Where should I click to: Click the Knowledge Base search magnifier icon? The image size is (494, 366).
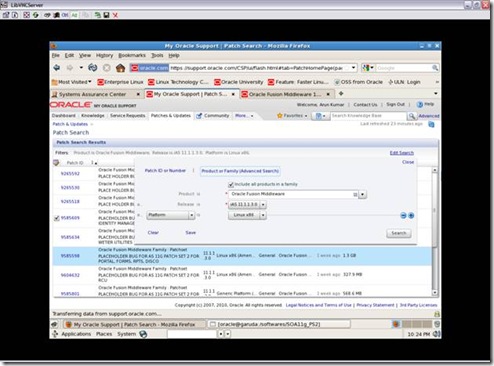412,116
